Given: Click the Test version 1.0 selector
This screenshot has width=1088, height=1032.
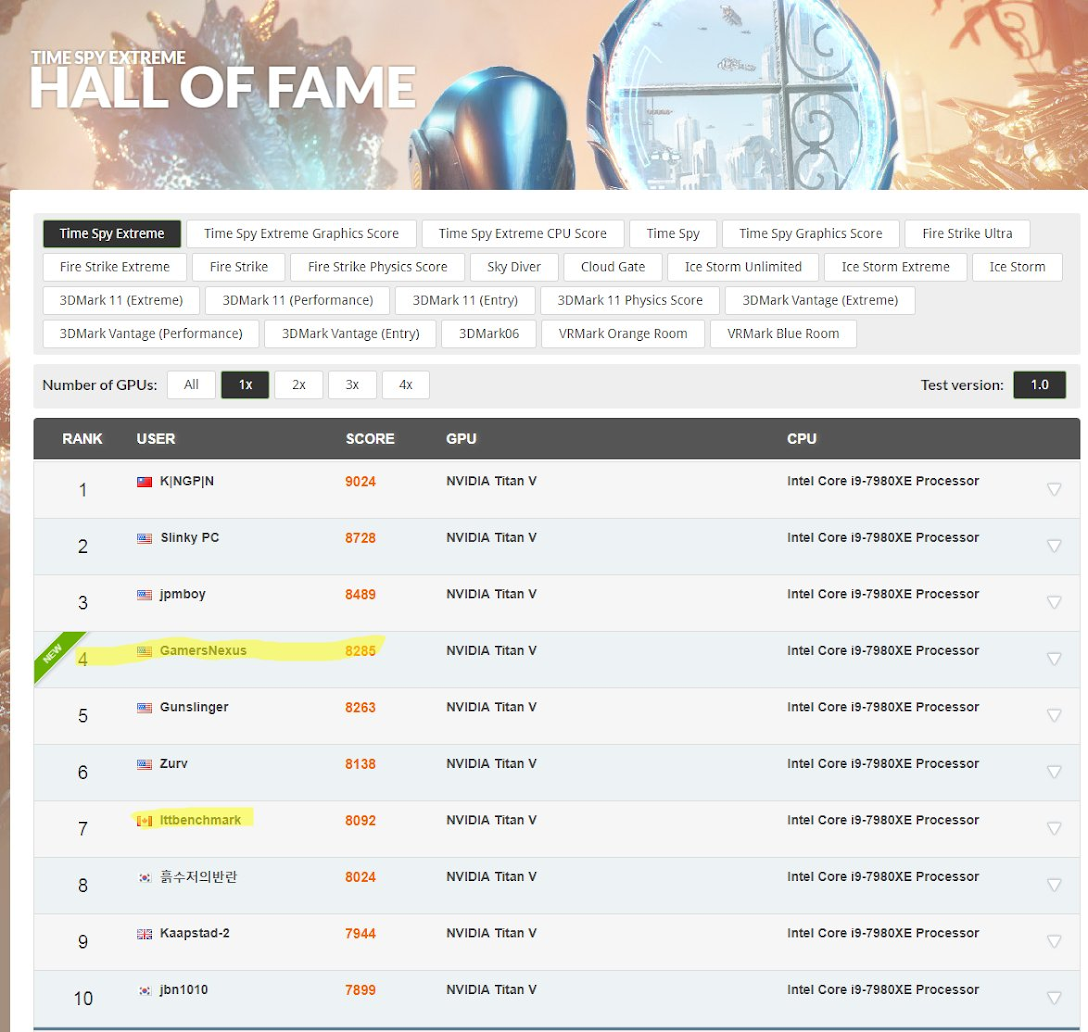Looking at the screenshot, I should tap(1039, 384).
